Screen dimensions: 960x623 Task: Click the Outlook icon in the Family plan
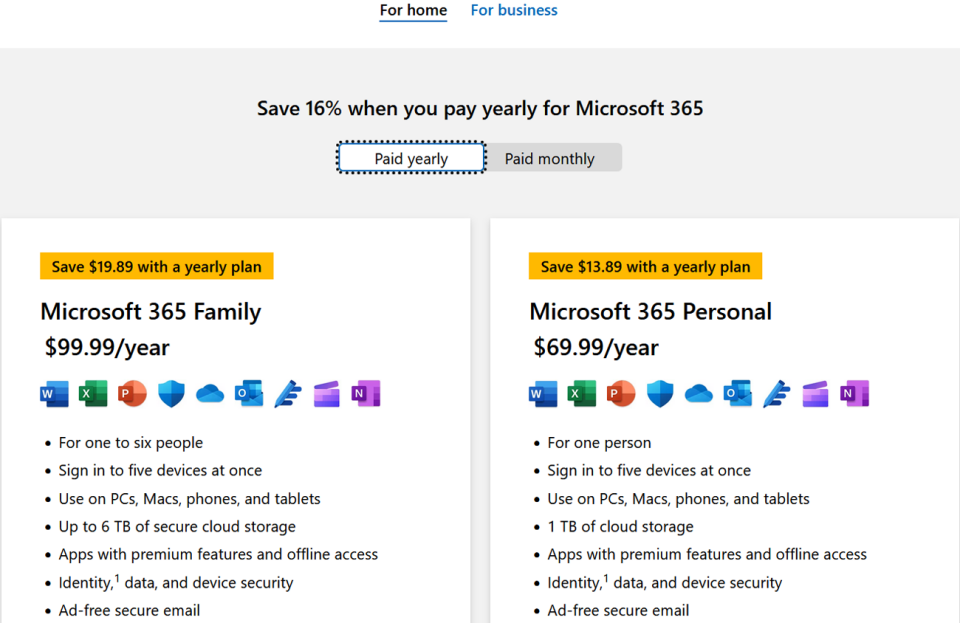(248, 393)
